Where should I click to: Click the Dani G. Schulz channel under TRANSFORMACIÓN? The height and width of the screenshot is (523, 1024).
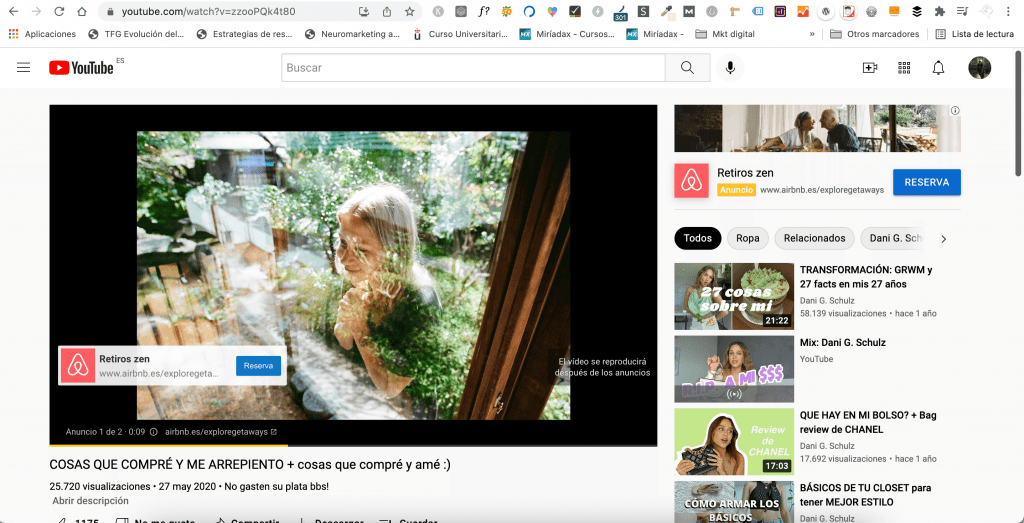(x=827, y=301)
